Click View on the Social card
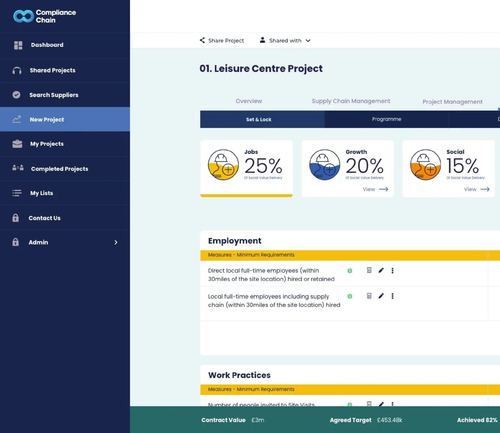Image resolution: width=500 pixels, height=433 pixels. pos(476,189)
